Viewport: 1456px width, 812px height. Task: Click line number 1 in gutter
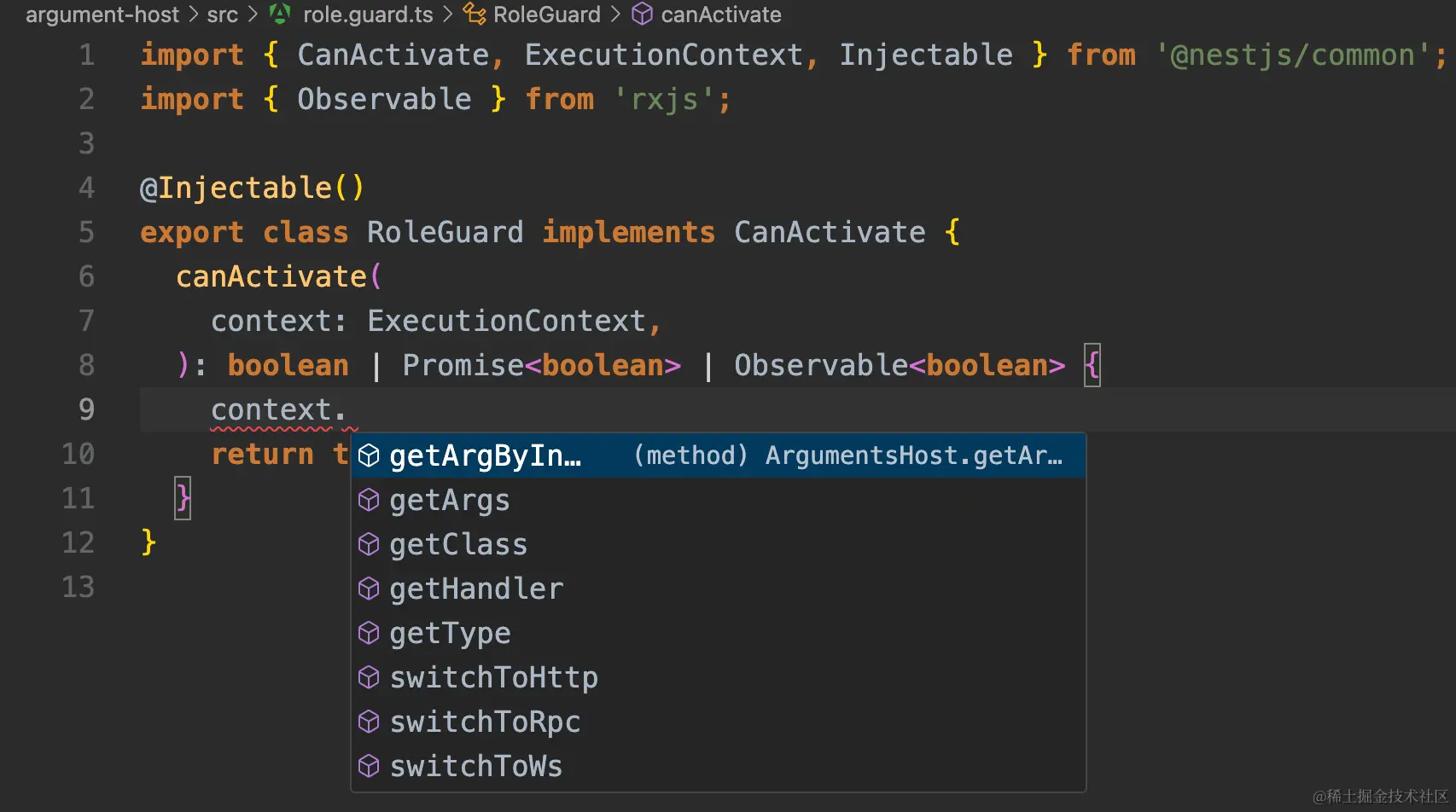(86, 55)
